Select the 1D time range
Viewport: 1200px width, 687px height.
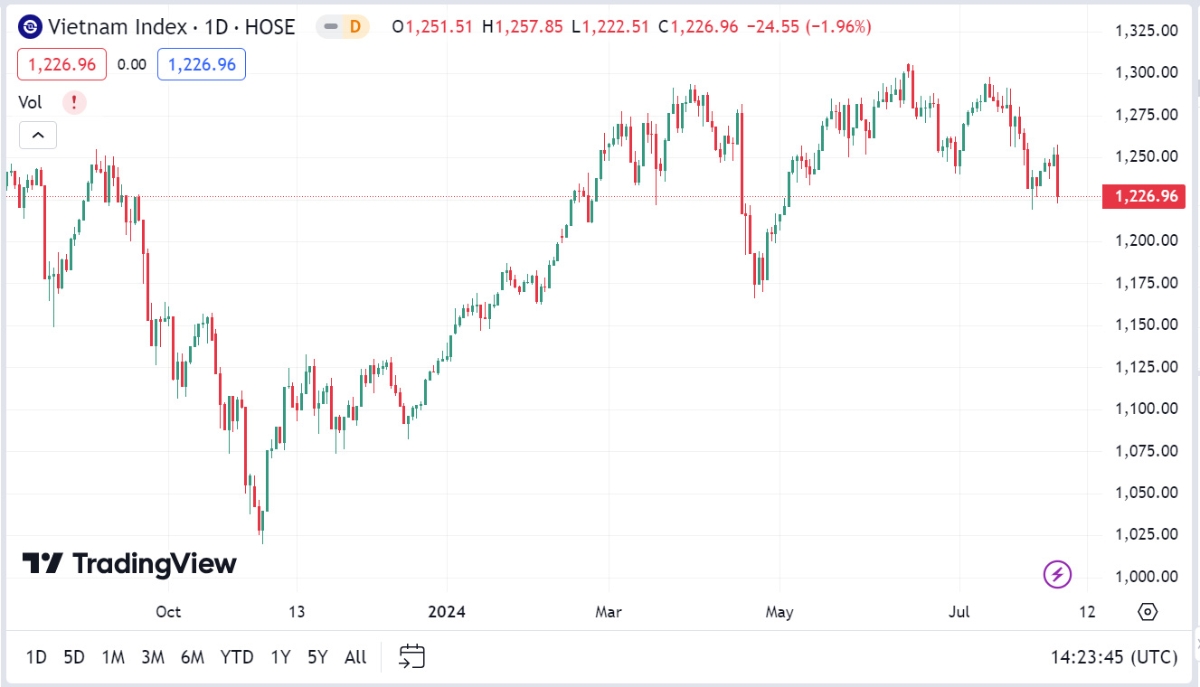tap(36, 657)
